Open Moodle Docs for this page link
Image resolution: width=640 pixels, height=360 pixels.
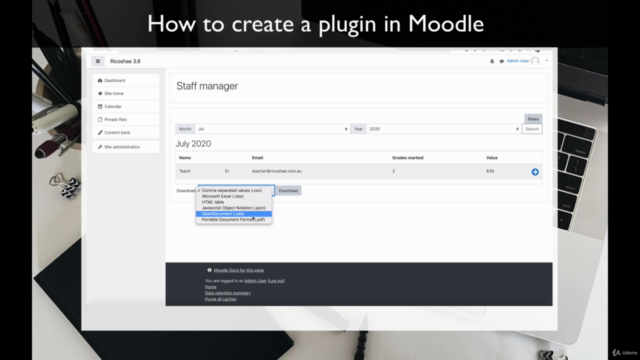click(239, 270)
